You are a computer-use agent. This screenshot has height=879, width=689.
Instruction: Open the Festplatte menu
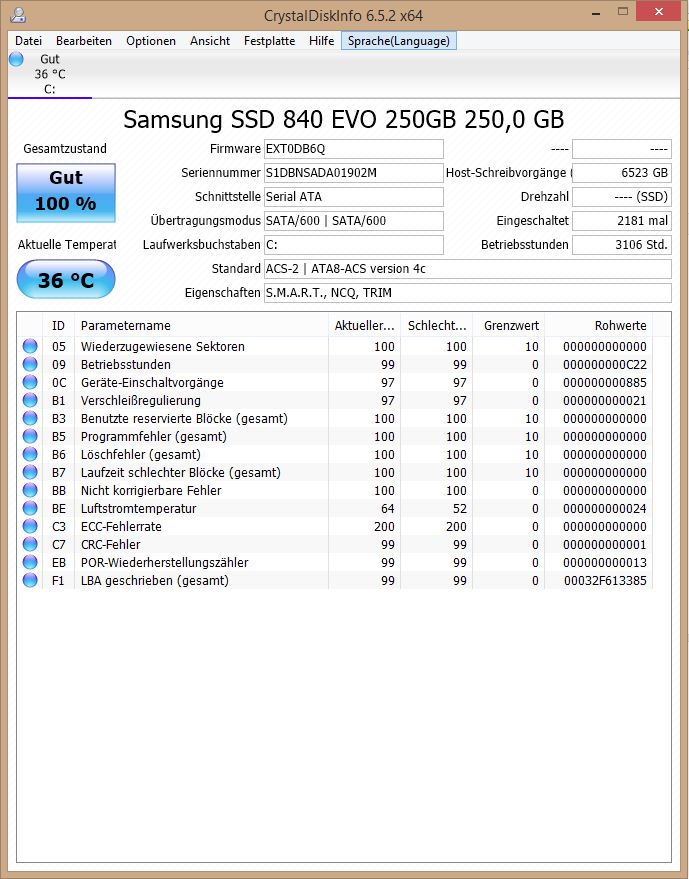269,40
